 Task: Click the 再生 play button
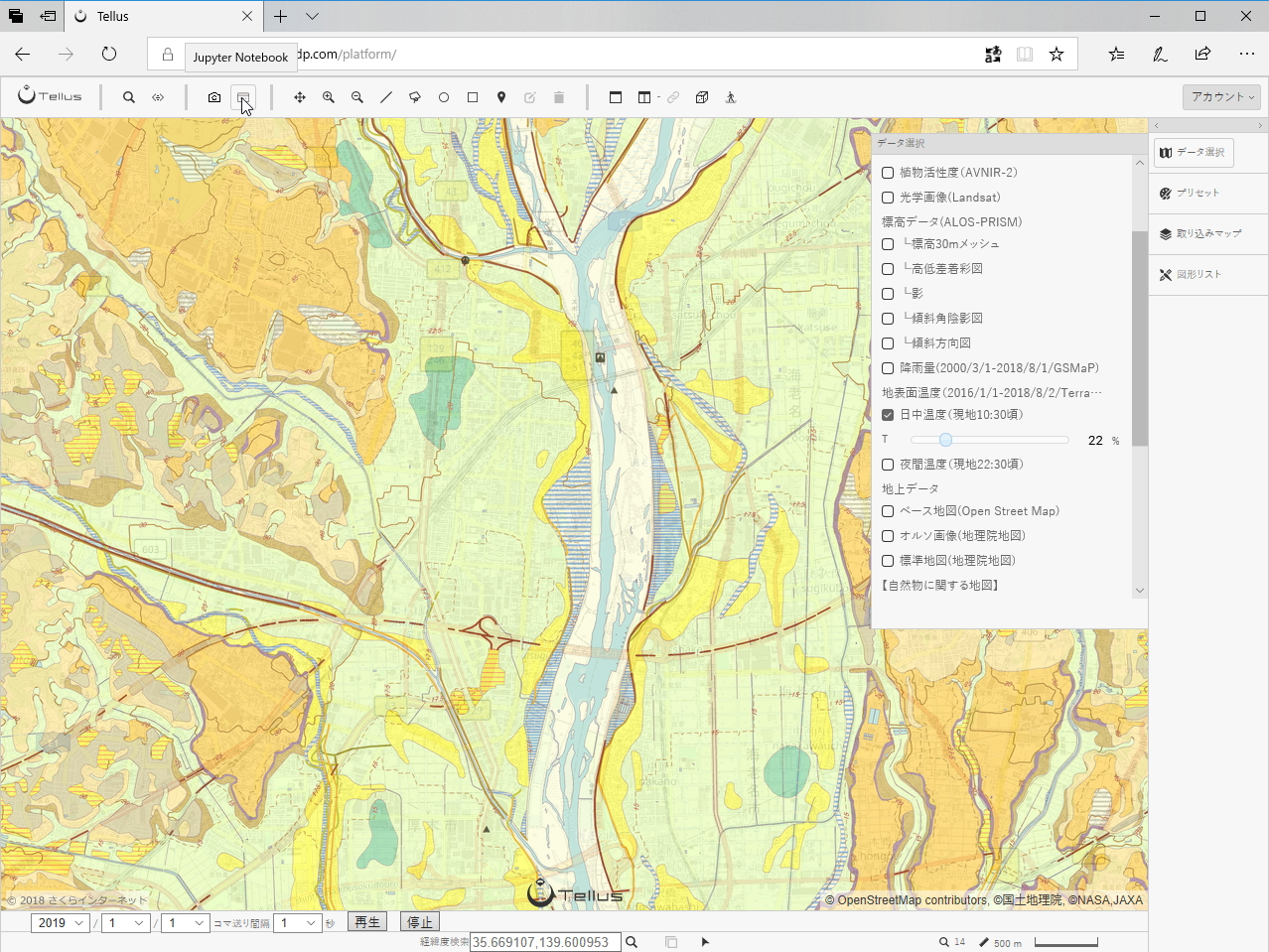(367, 922)
